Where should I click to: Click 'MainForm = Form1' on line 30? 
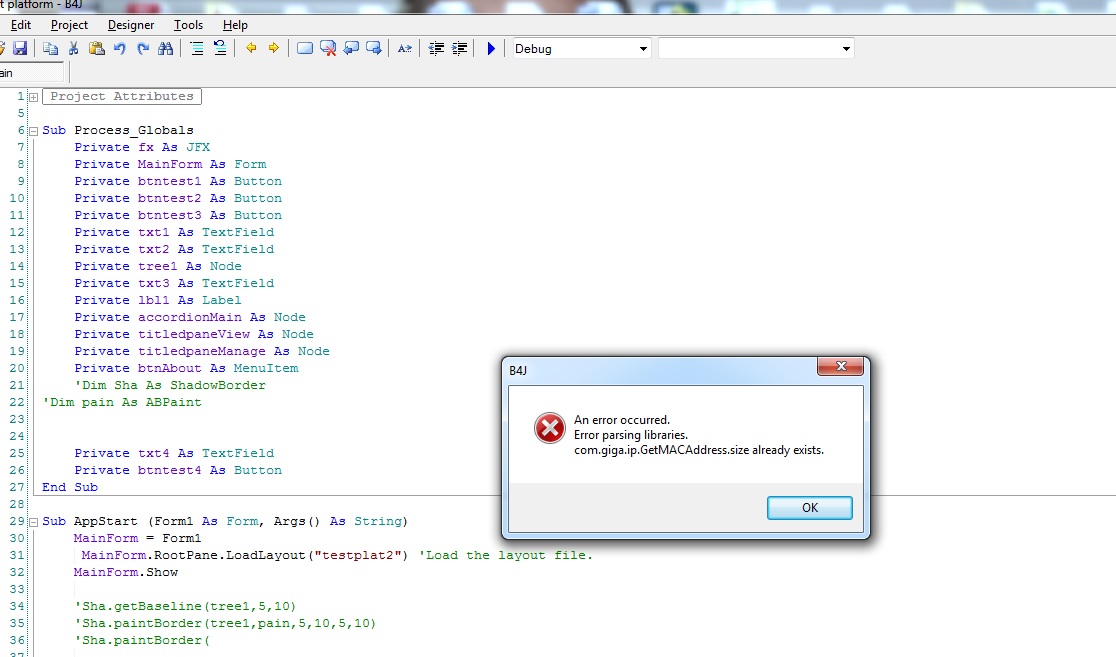point(137,538)
